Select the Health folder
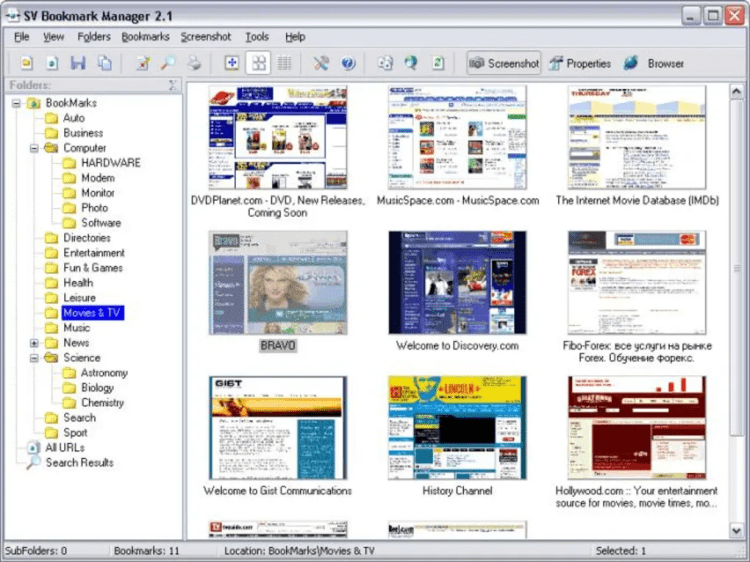 [x=78, y=283]
